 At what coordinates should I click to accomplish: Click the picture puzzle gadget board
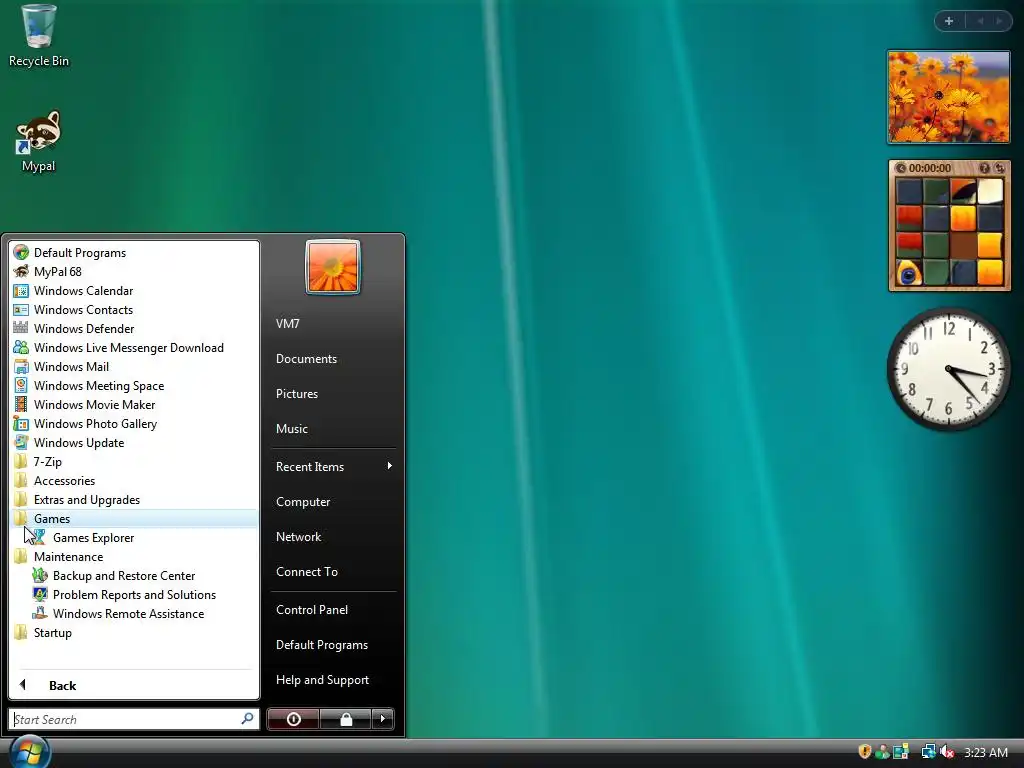click(949, 232)
